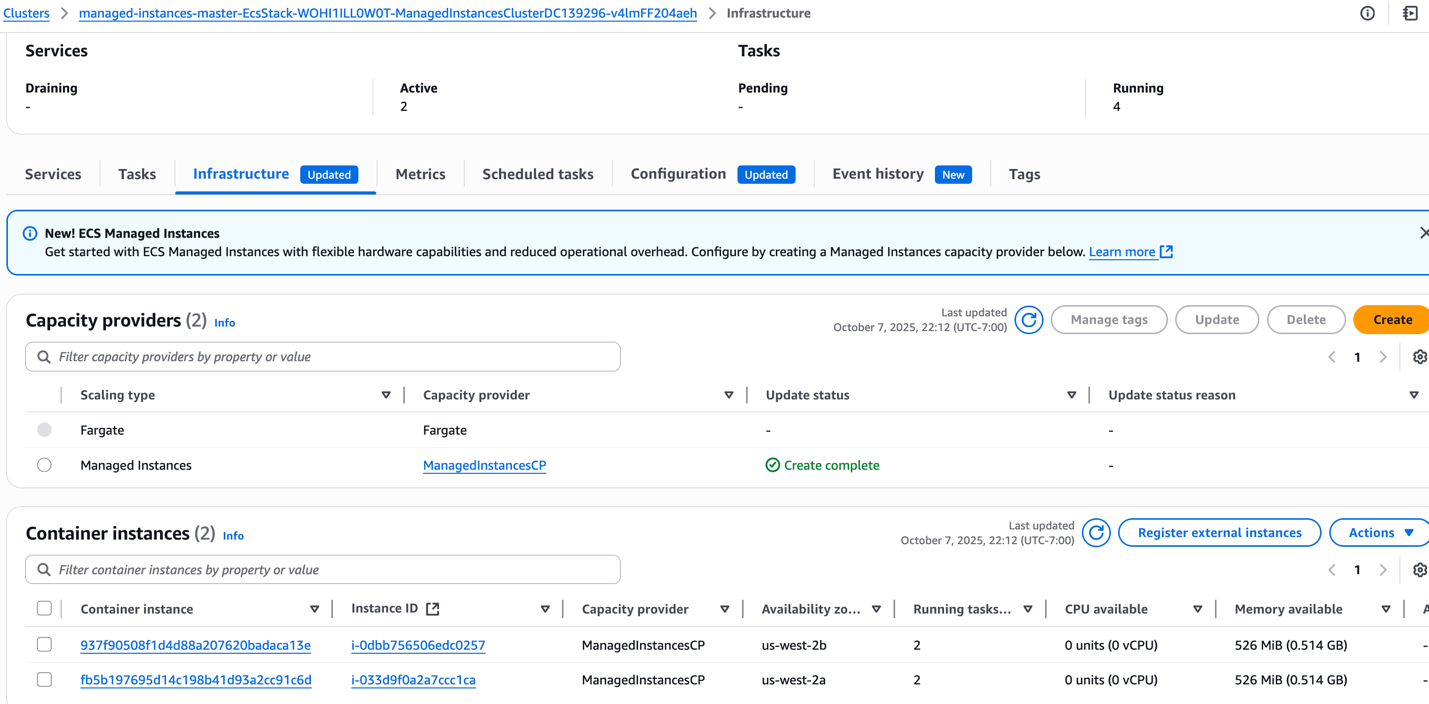
Task: Click the orange Create button
Action: [1391, 320]
